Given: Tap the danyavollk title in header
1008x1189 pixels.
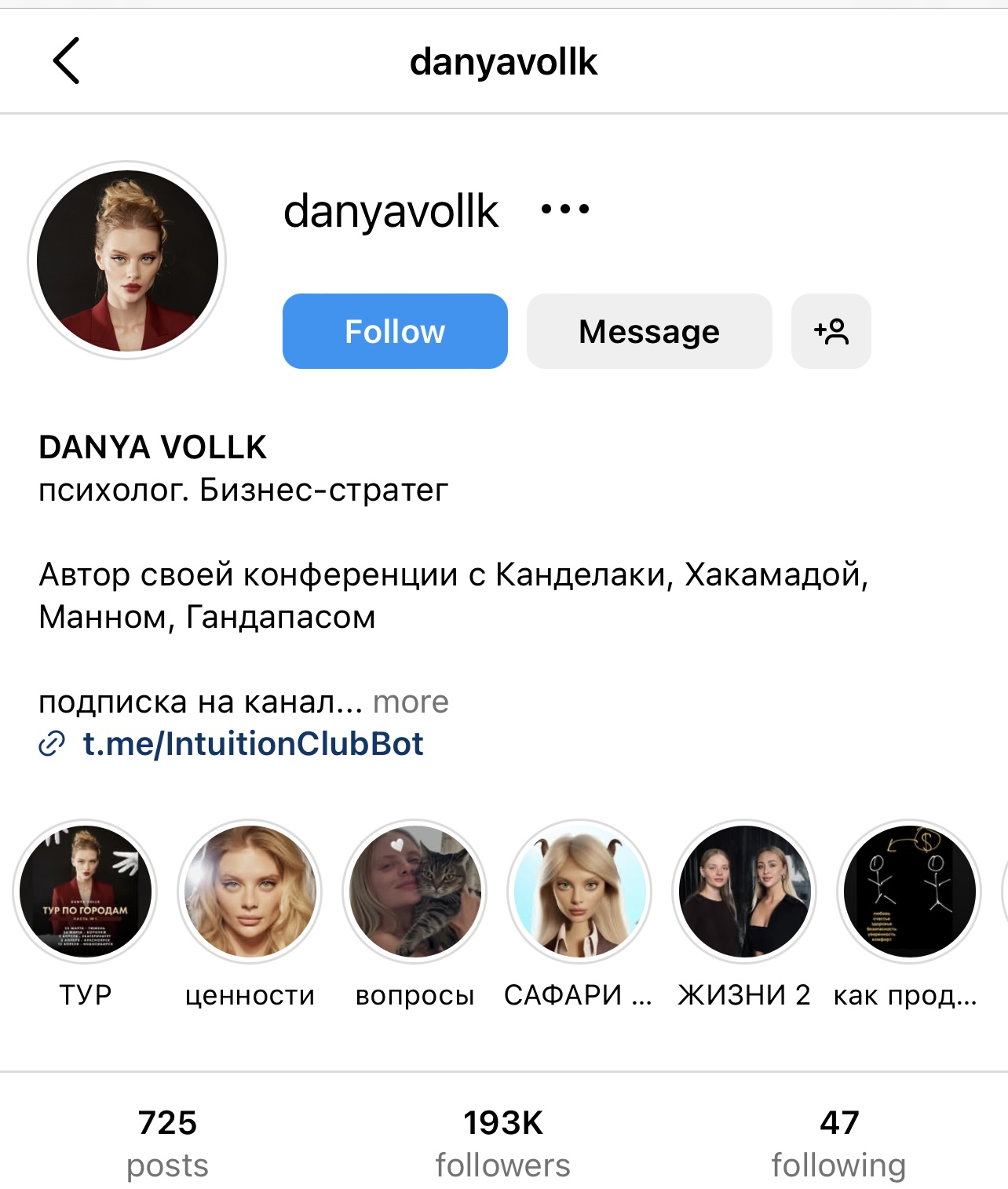Looking at the screenshot, I should pyautogui.click(x=503, y=62).
